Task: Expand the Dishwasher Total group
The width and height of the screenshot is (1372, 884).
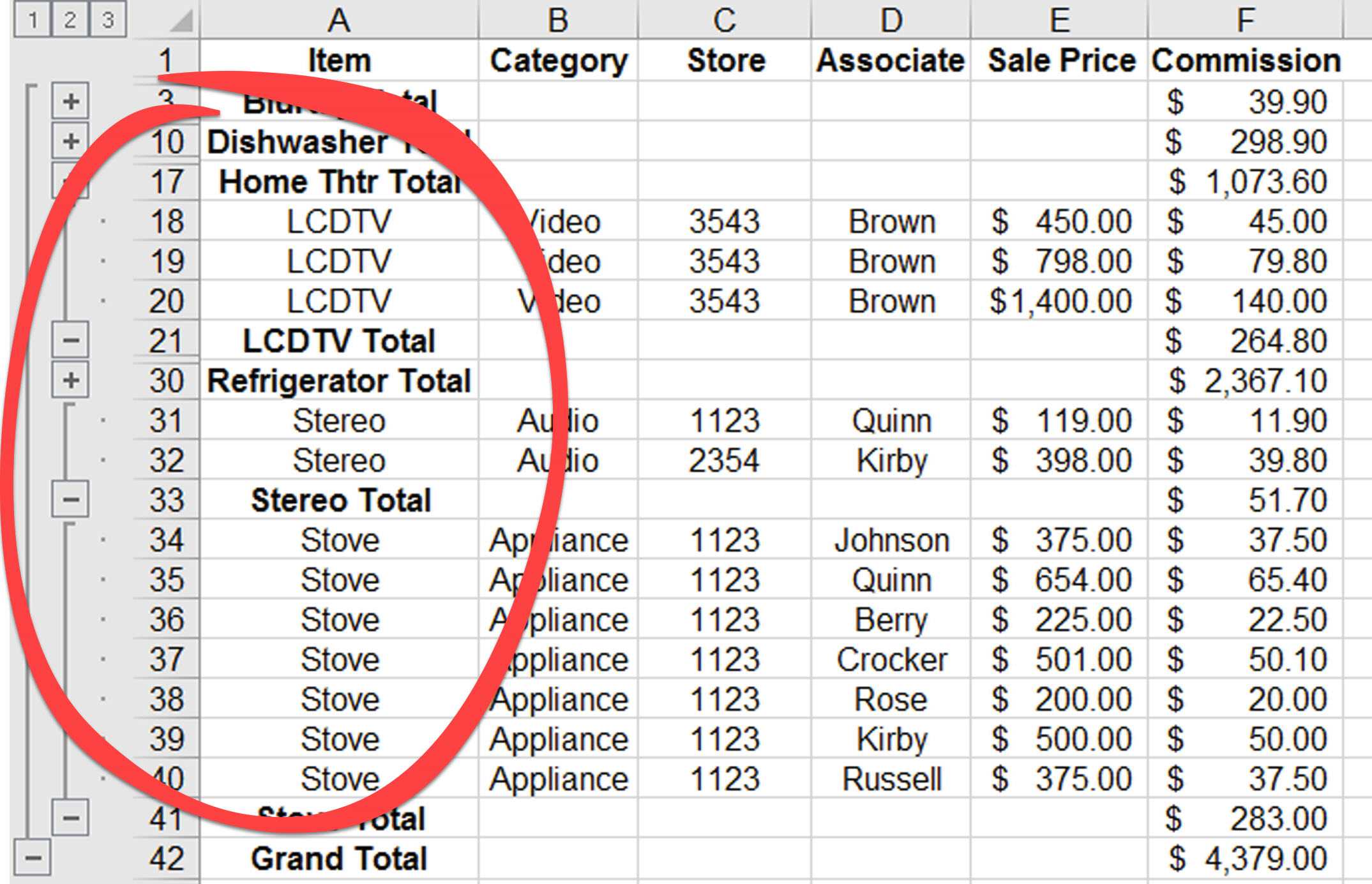Action: pos(71,141)
